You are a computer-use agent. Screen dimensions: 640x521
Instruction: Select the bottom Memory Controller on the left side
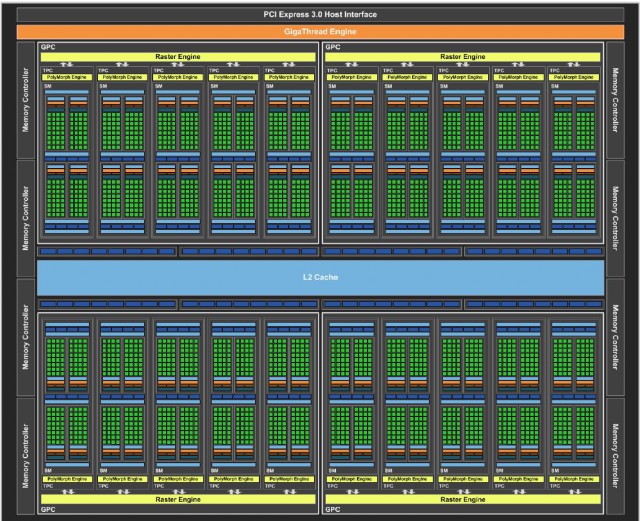coord(26,456)
